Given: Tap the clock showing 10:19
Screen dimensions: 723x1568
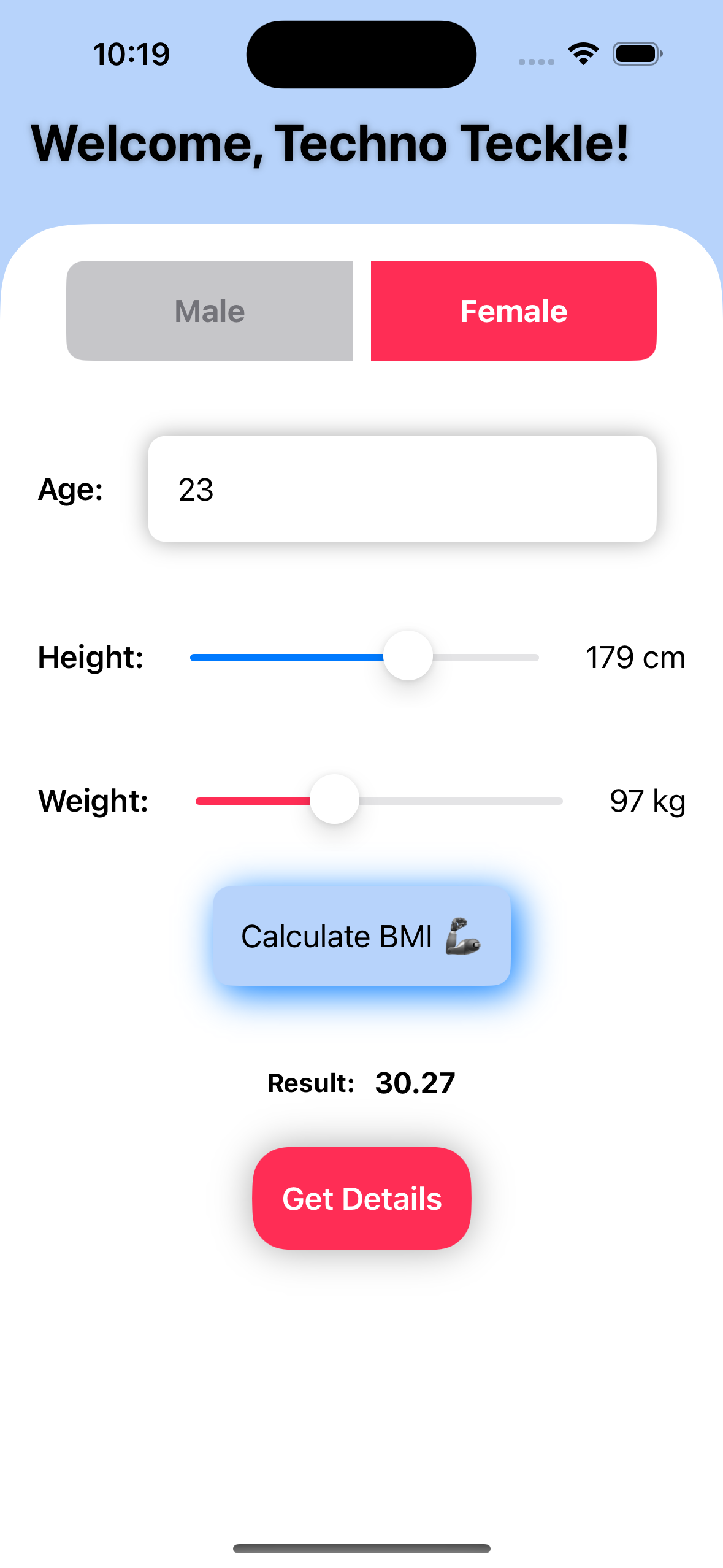Looking at the screenshot, I should point(131,53).
